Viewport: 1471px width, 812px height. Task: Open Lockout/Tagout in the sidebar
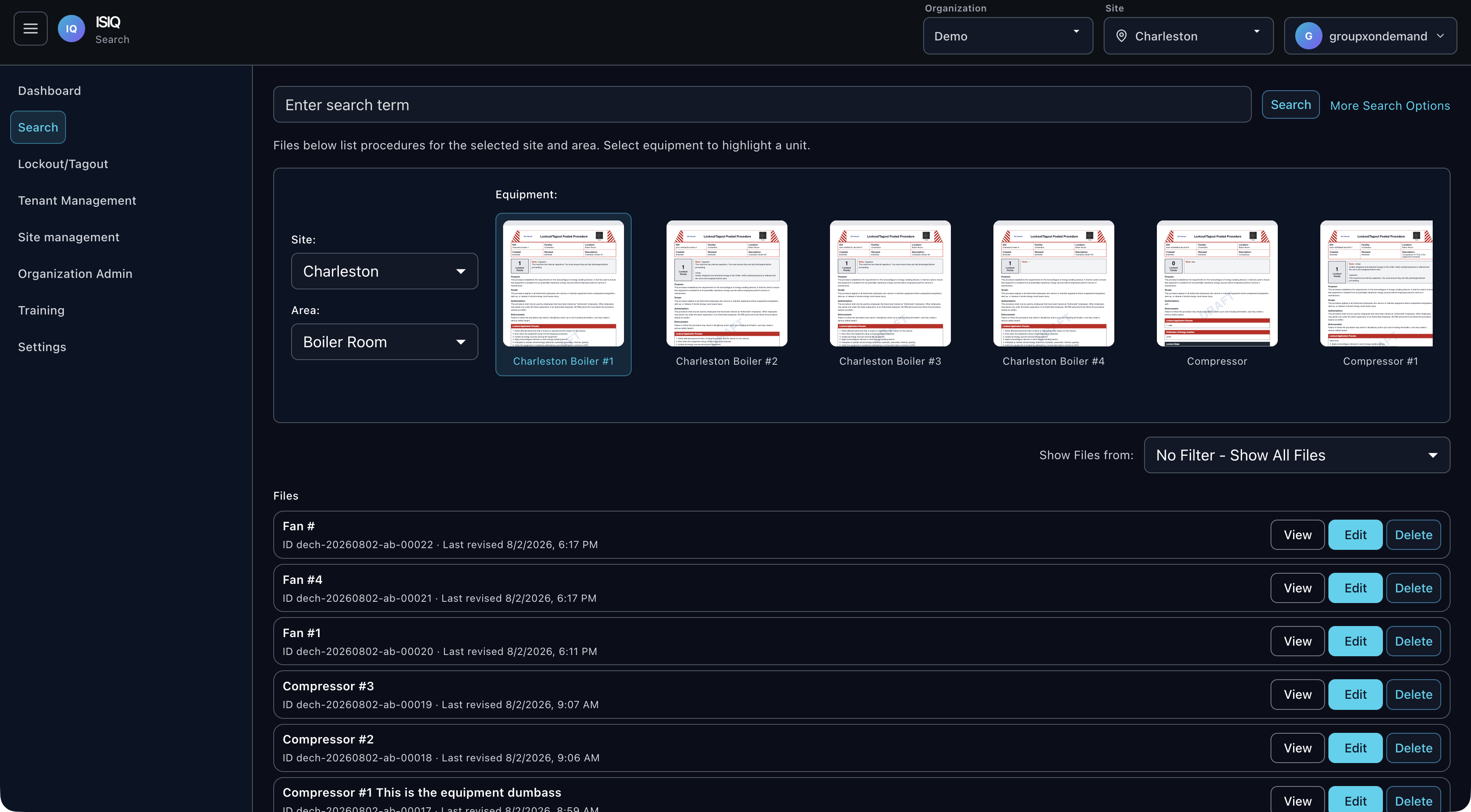63,164
